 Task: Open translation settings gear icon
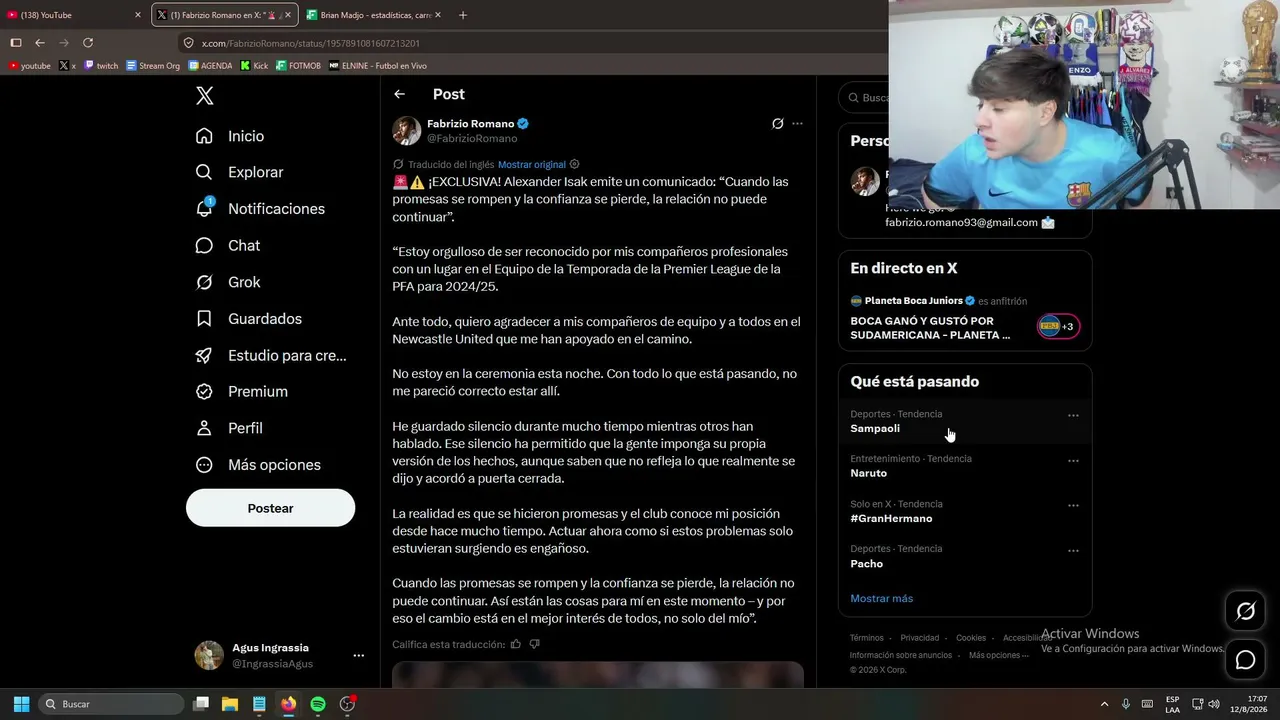click(x=574, y=164)
